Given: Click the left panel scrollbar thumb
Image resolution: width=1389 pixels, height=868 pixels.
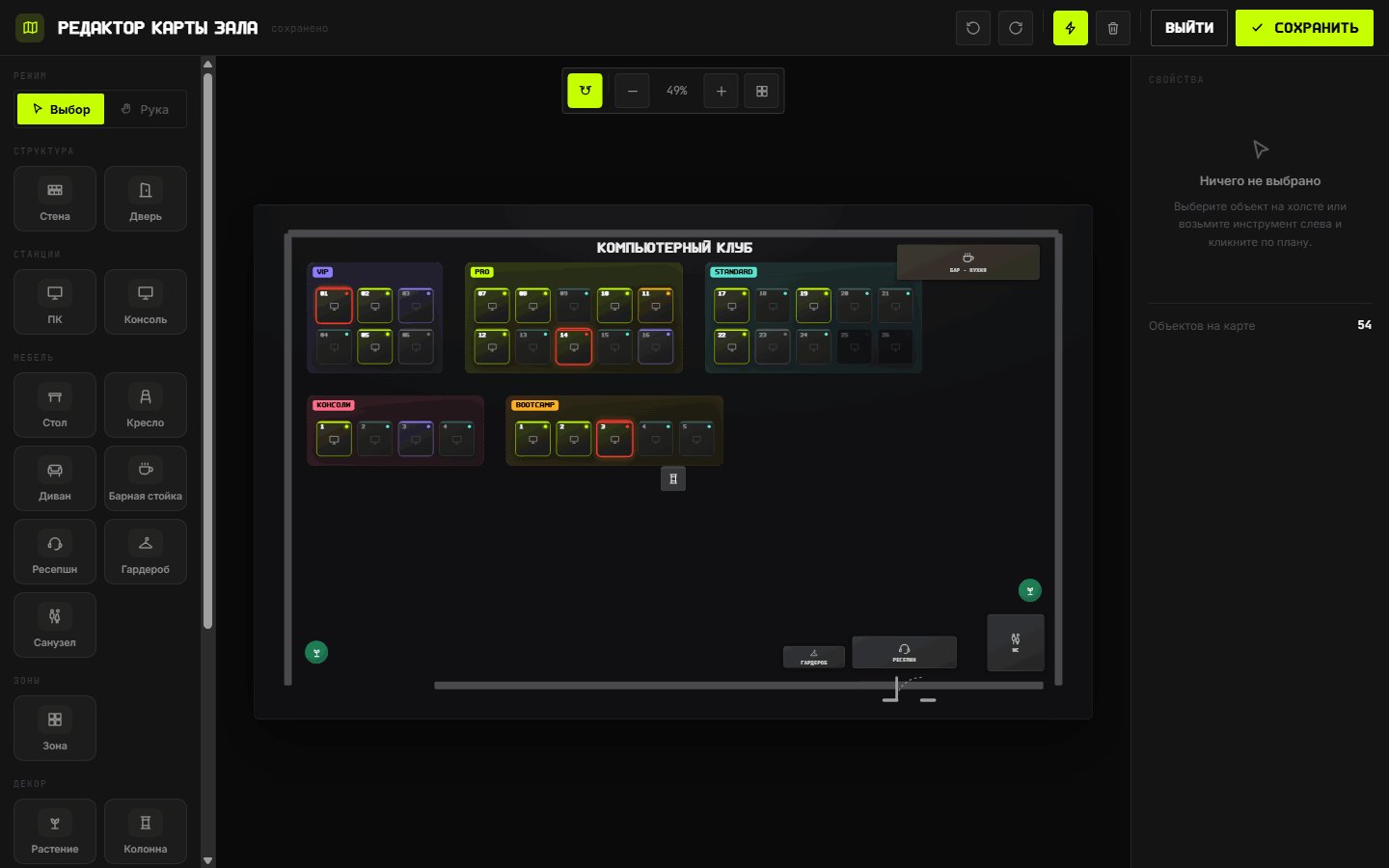Looking at the screenshot, I should 207,351.
